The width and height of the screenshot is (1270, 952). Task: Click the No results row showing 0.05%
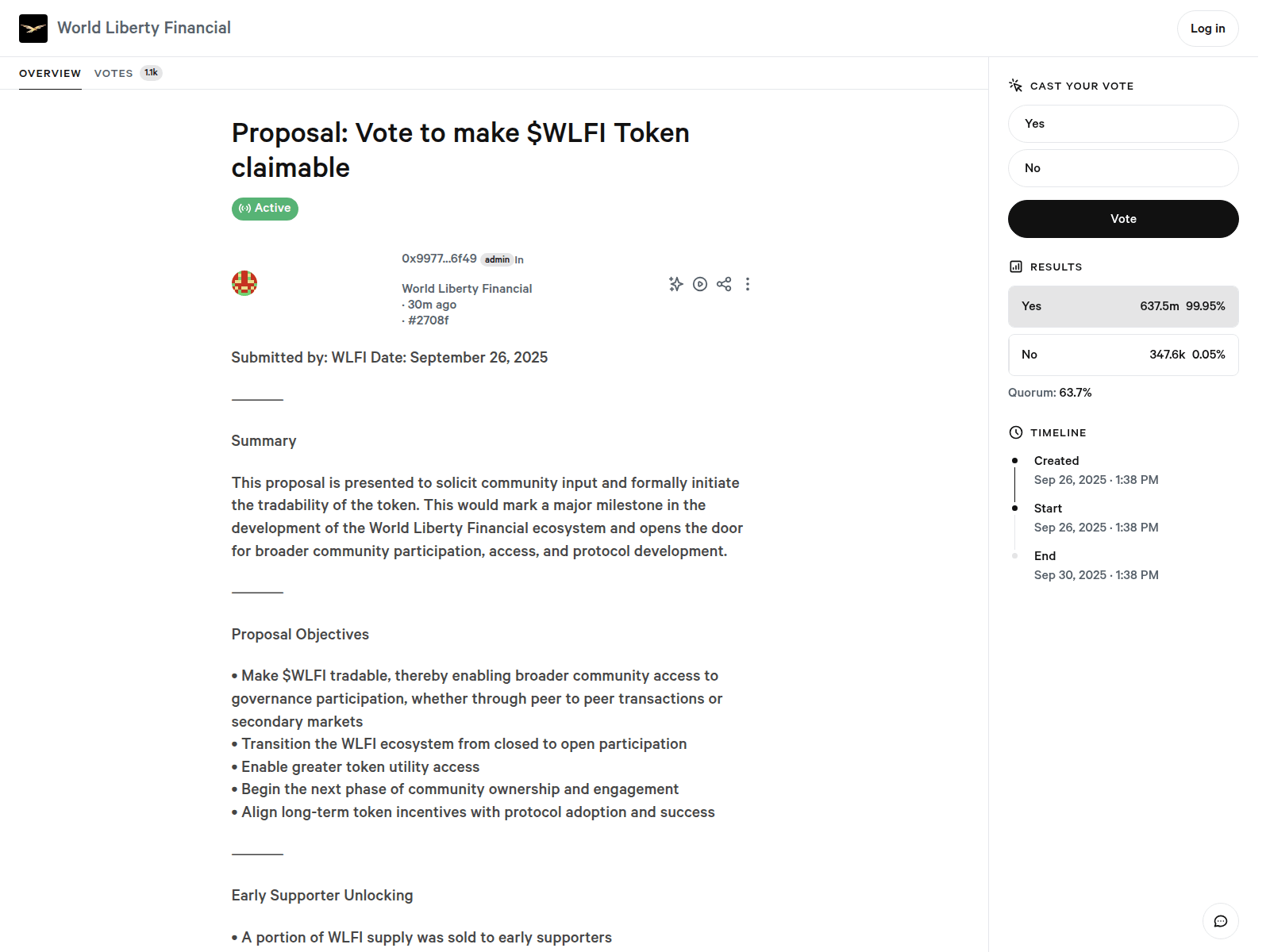pos(1123,355)
